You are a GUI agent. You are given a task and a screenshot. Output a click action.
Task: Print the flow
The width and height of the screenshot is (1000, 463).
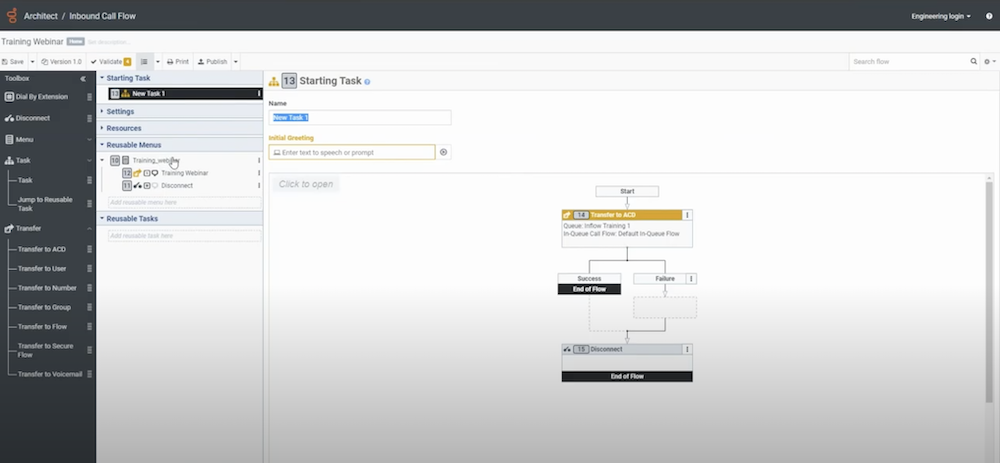178,62
